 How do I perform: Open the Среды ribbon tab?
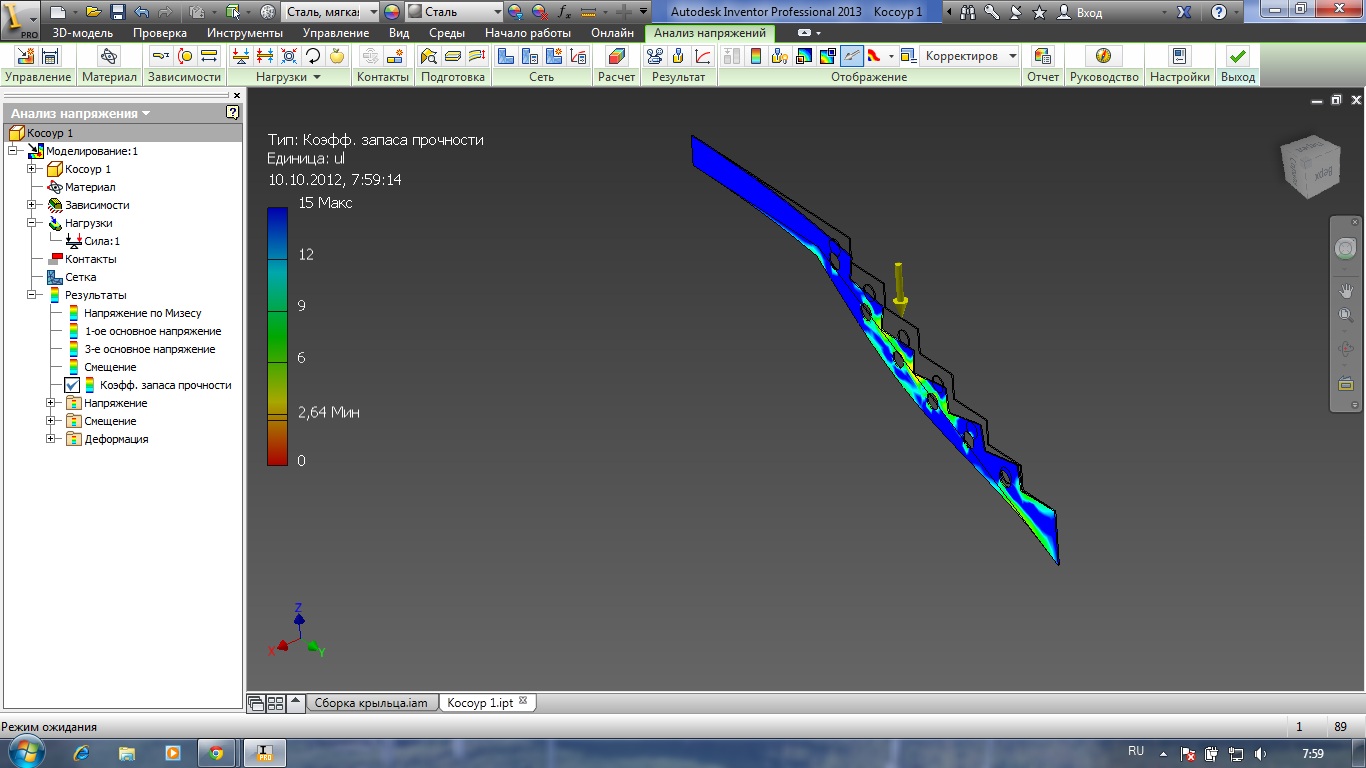coord(447,33)
